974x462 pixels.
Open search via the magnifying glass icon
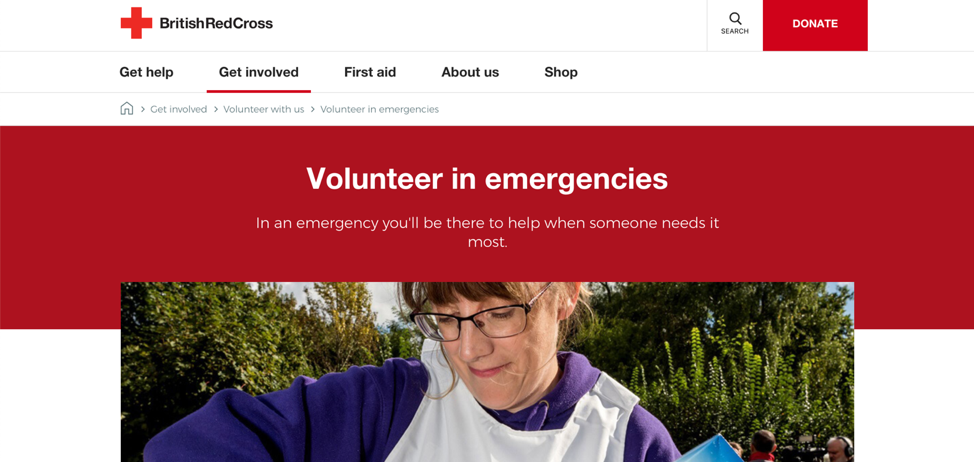click(x=735, y=18)
